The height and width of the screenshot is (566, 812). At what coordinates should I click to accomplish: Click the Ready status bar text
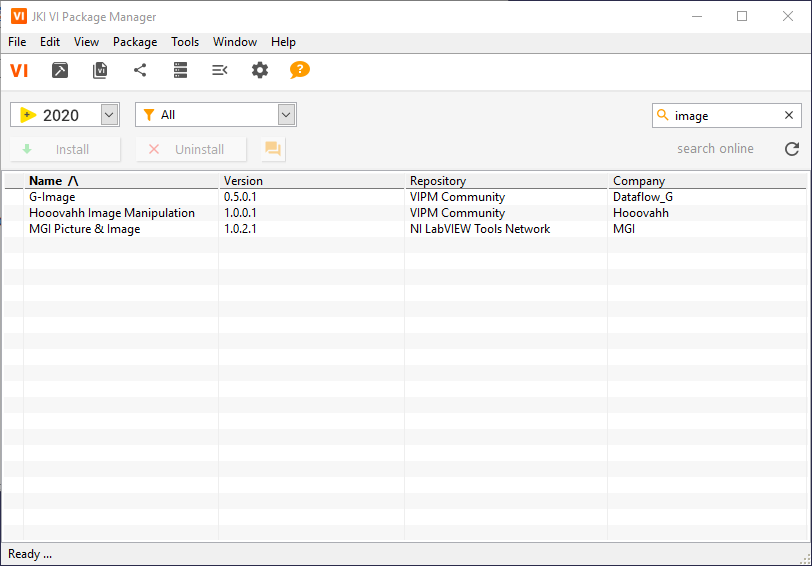pyautogui.click(x=30, y=554)
